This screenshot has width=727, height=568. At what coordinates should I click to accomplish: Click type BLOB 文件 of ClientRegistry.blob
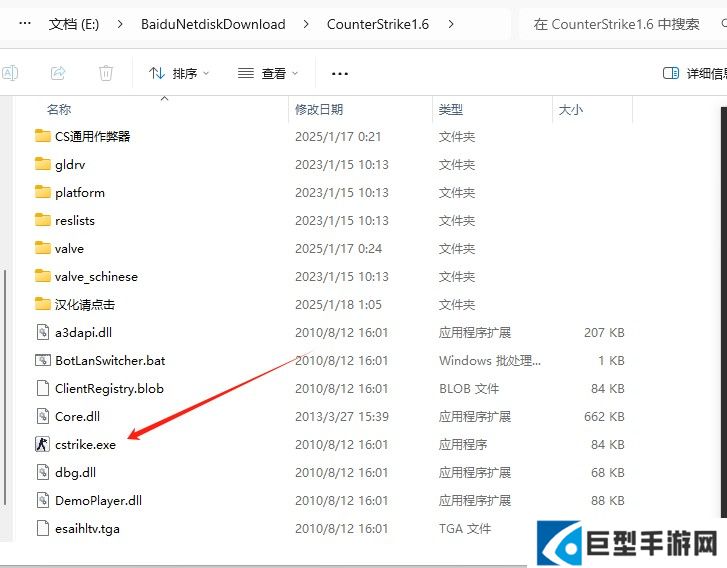[x=469, y=389]
